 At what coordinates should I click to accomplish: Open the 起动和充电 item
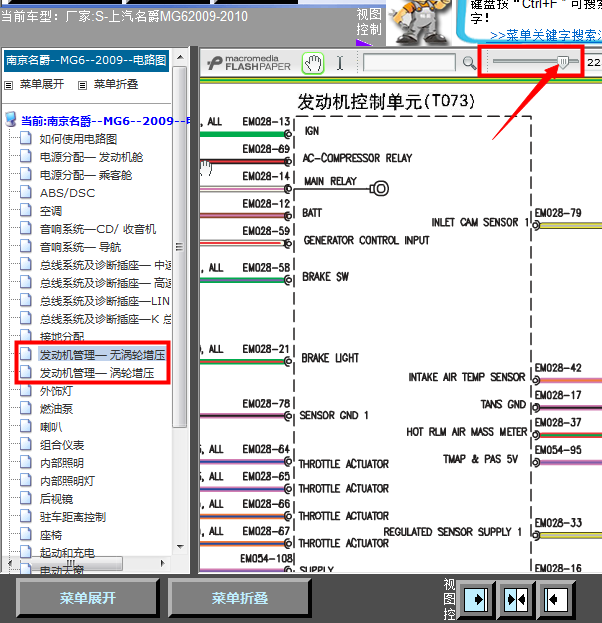click(x=67, y=553)
